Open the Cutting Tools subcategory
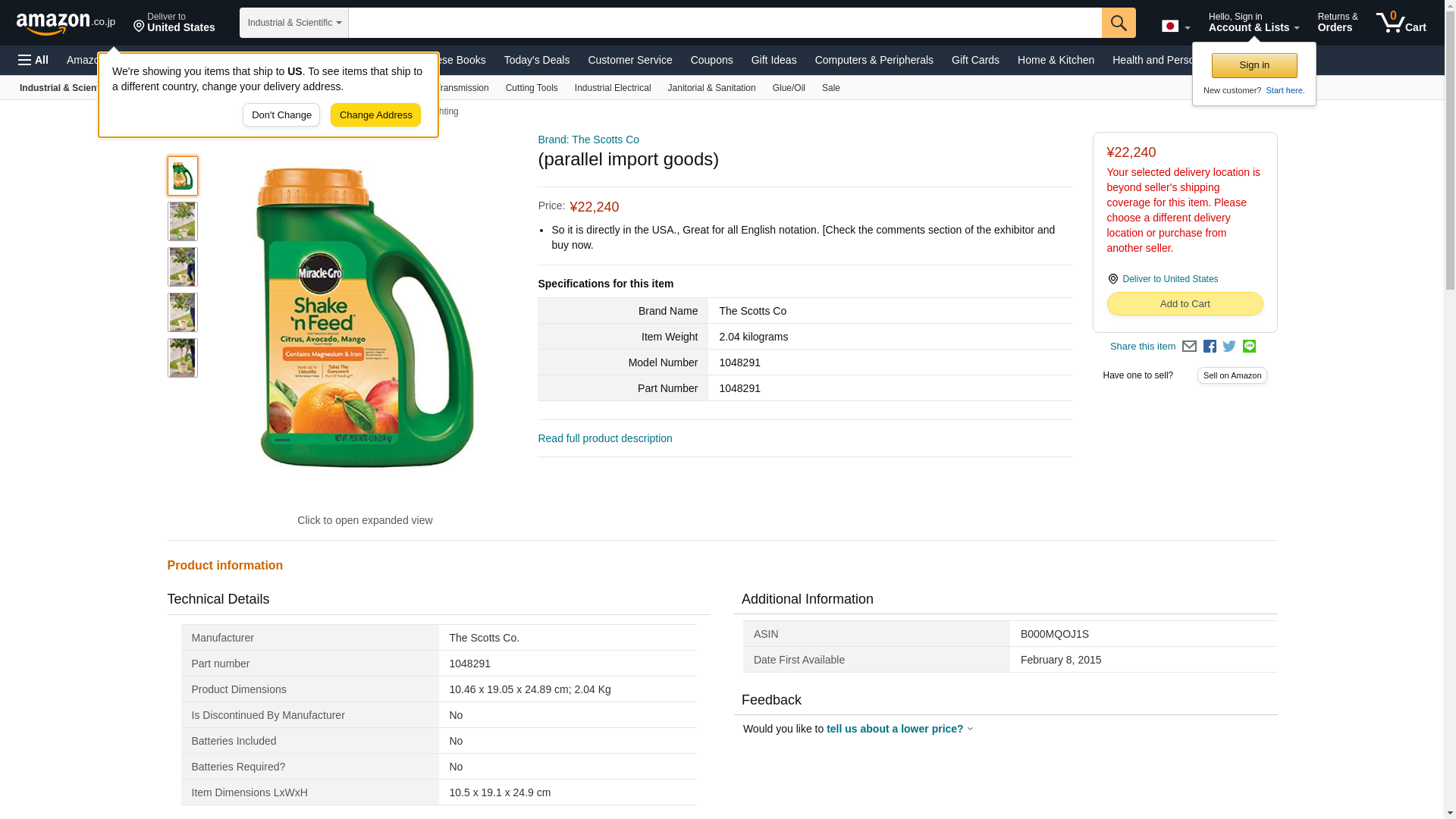1456x819 pixels. (x=531, y=88)
